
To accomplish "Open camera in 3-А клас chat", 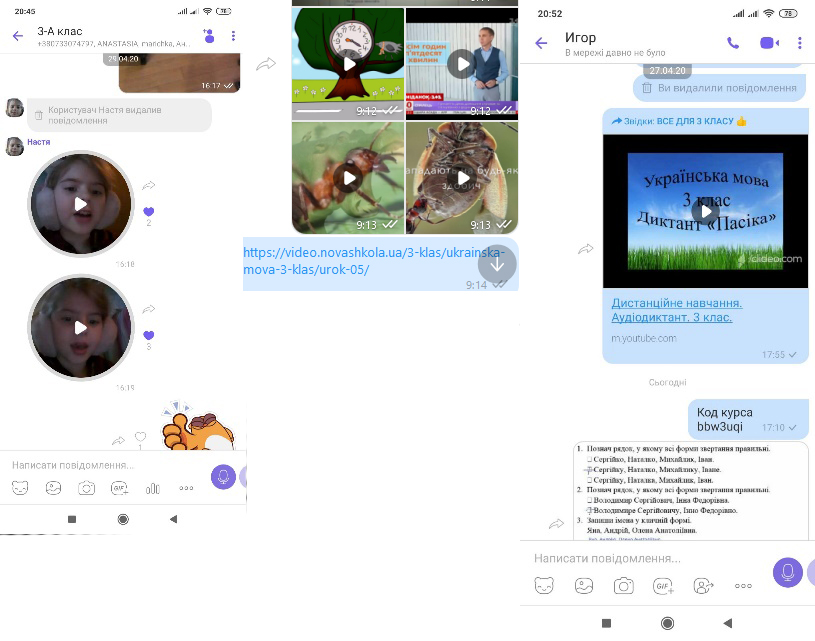I will click(x=86, y=488).
